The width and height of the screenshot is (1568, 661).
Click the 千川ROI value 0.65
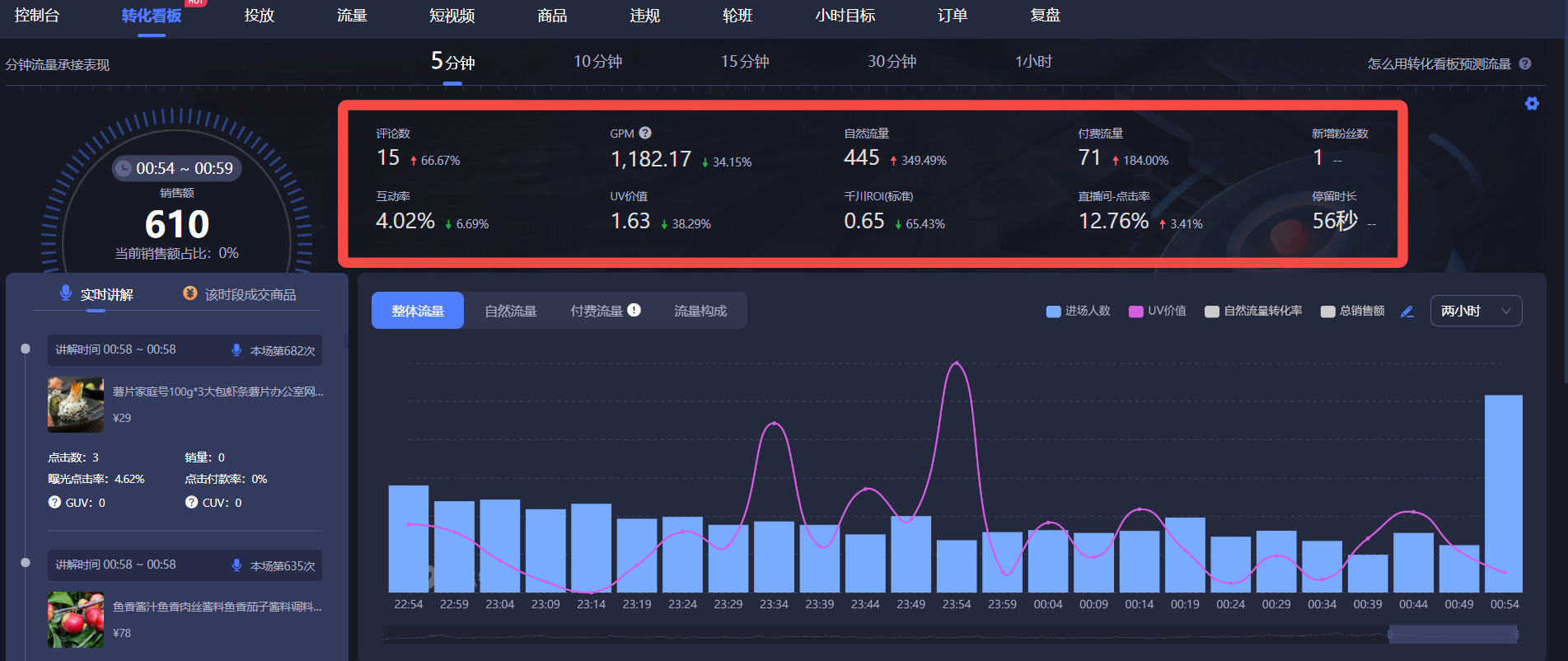click(x=864, y=221)
